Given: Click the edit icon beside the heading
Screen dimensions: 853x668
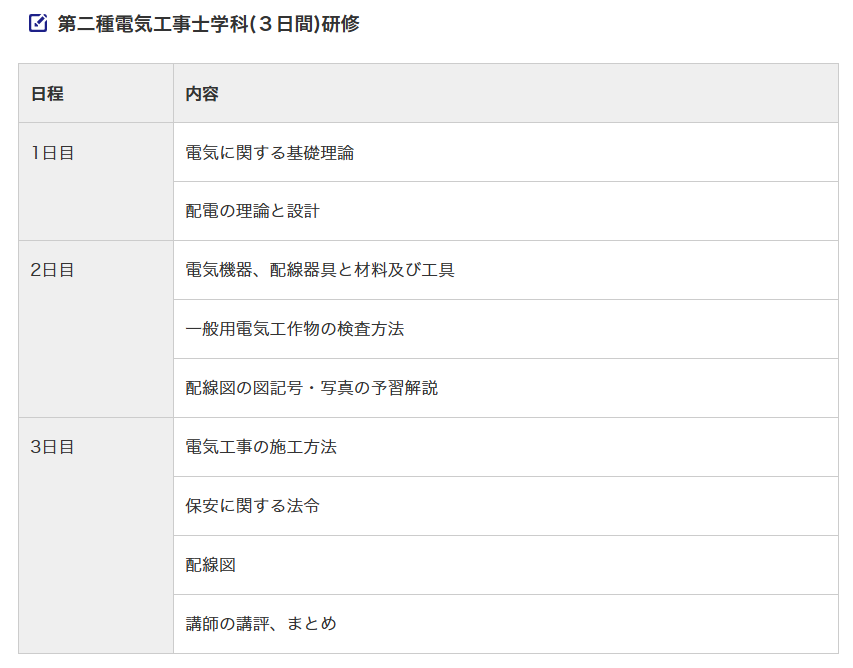Looking at the screenshot, I should 38,23.
